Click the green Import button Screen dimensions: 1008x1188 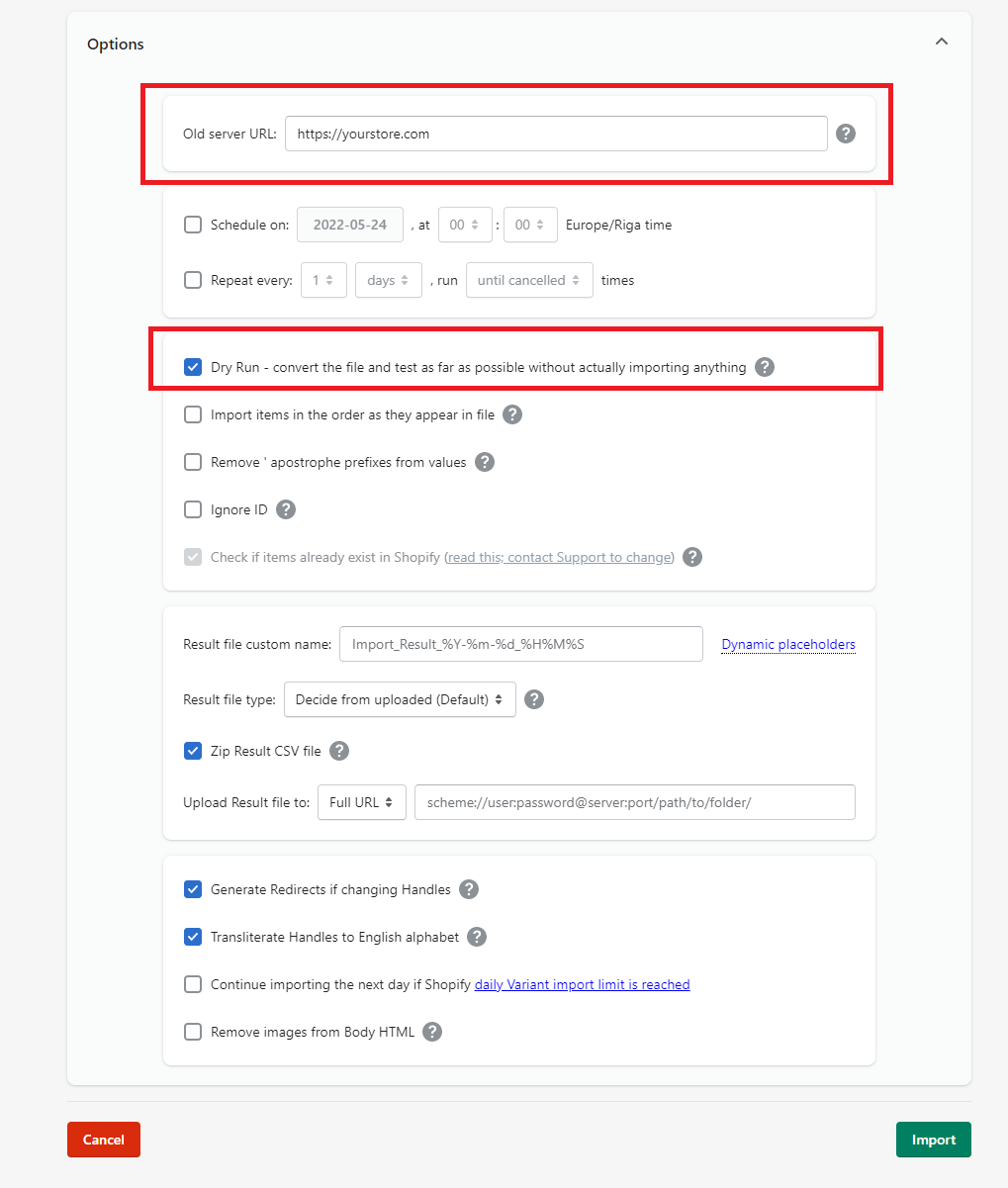click(933, 1140)
